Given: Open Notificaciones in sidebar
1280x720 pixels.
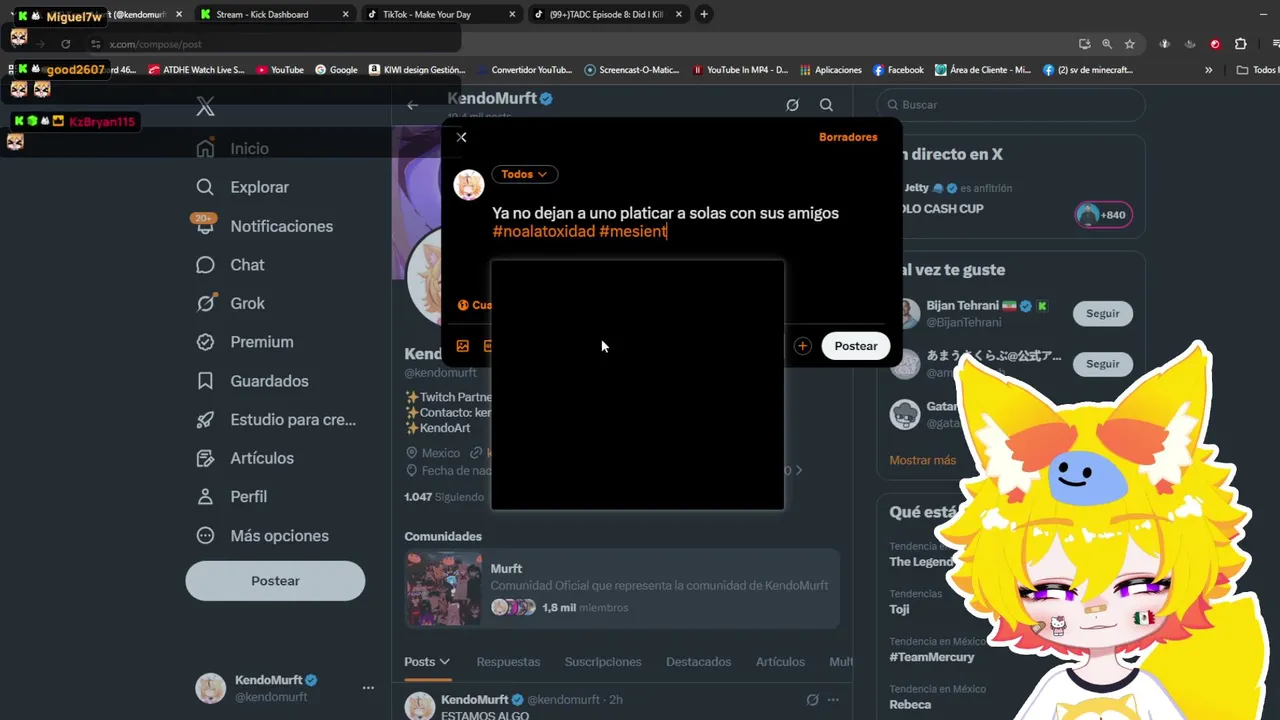Looking at the screenshot, I should tap(265, 226).
